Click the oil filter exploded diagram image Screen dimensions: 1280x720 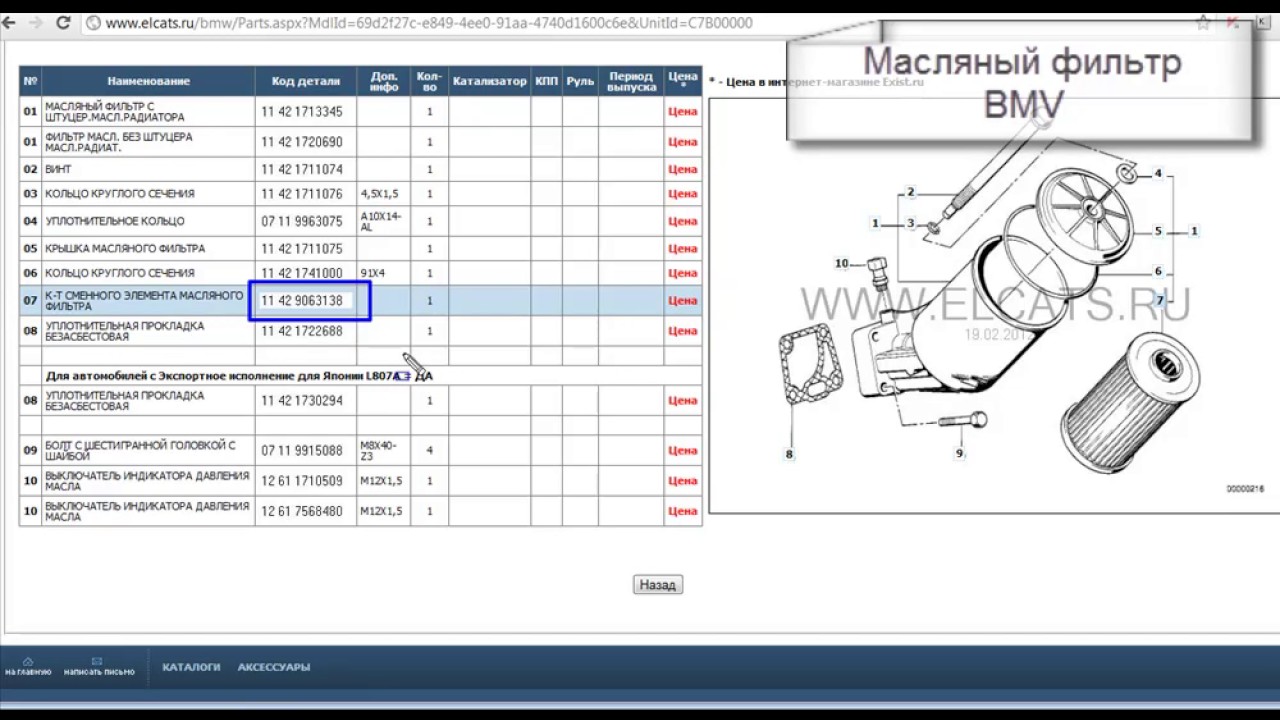(x=995, y=305)
